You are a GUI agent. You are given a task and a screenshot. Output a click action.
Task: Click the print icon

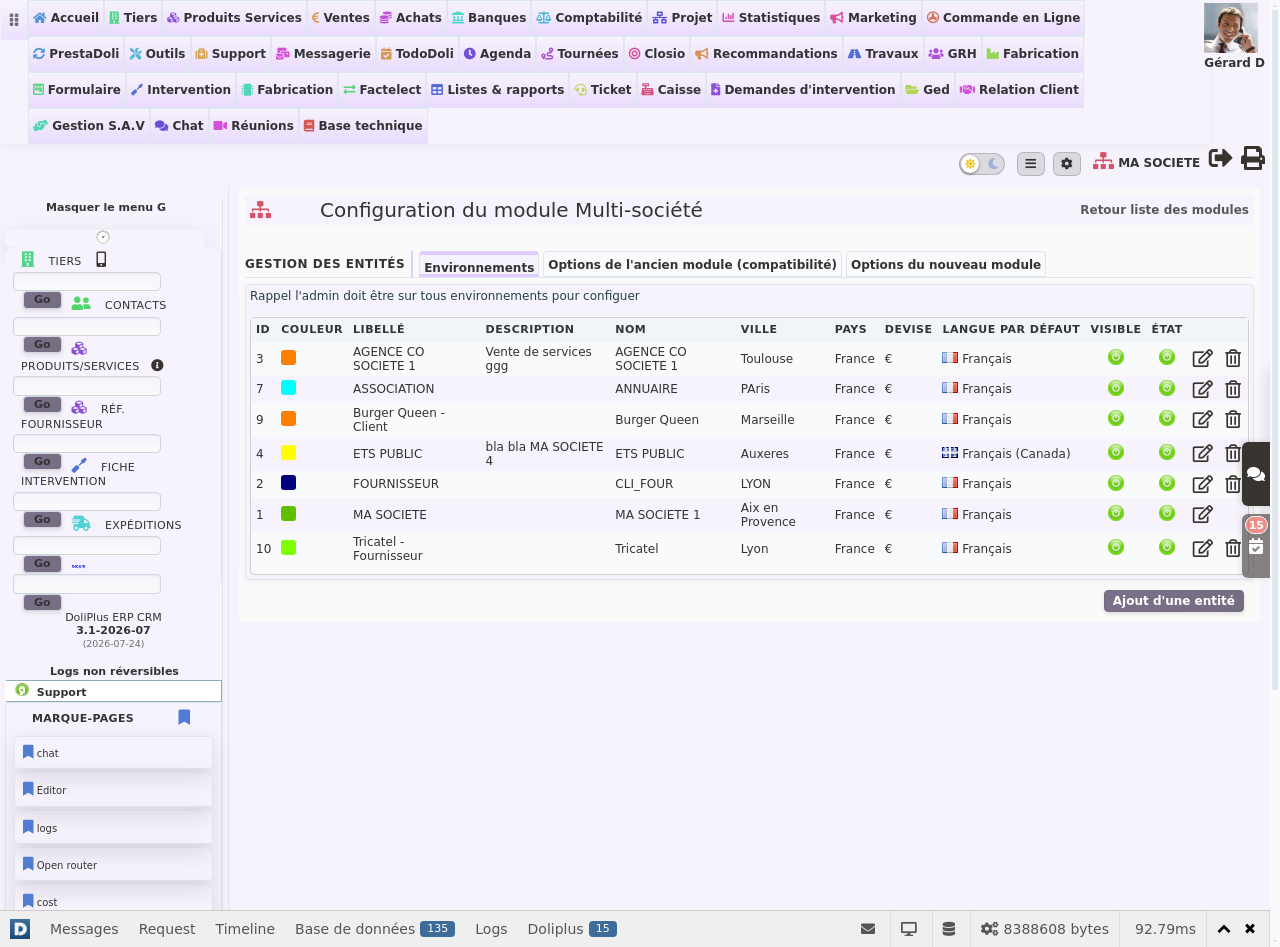1253,158
